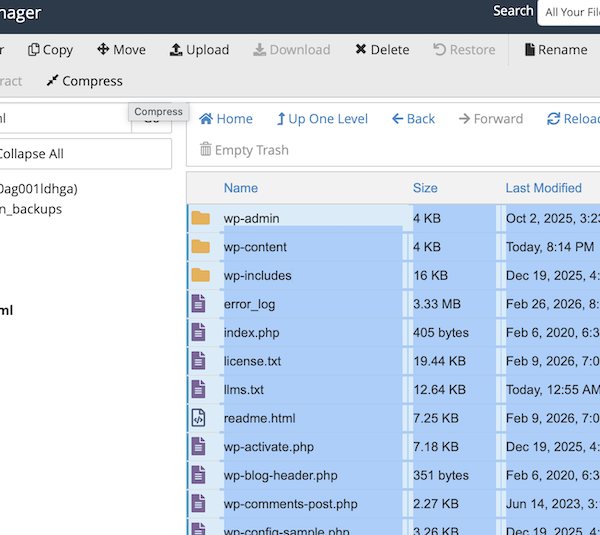
Task: Sort by Last Modified column
Action: click(x=543, y=188)
